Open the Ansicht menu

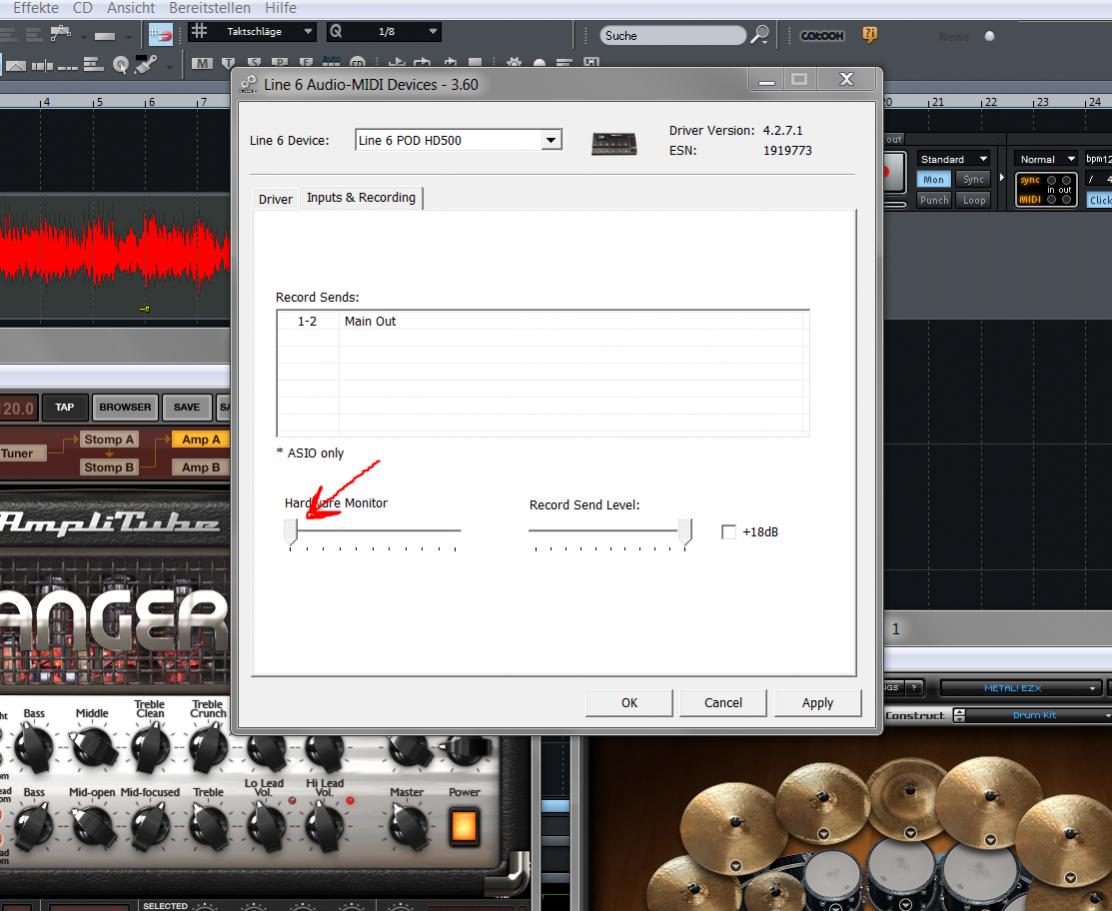pos(130,8)
